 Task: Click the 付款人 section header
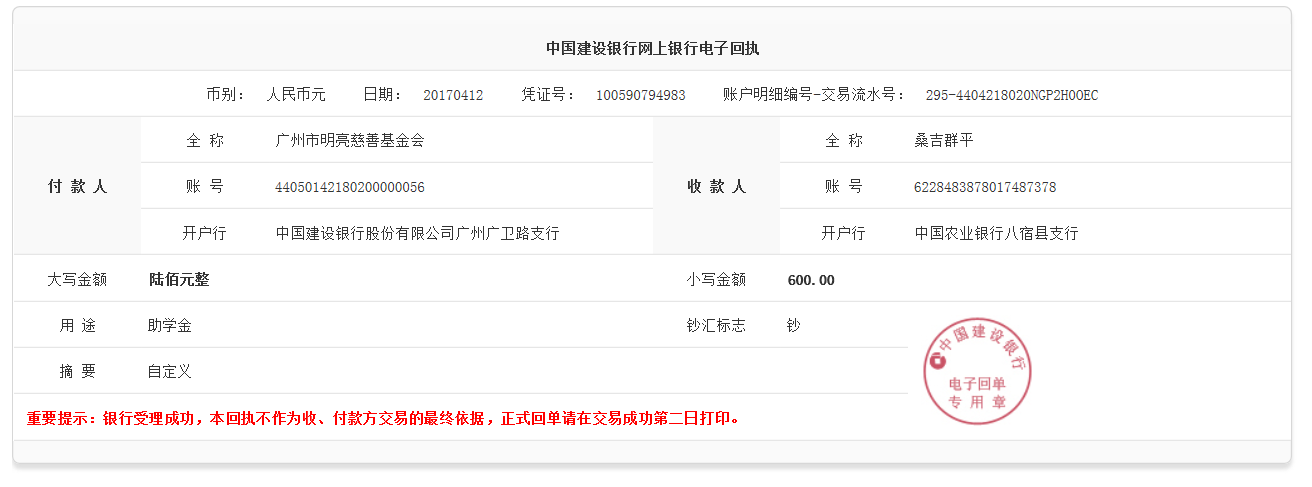(77, 187)
